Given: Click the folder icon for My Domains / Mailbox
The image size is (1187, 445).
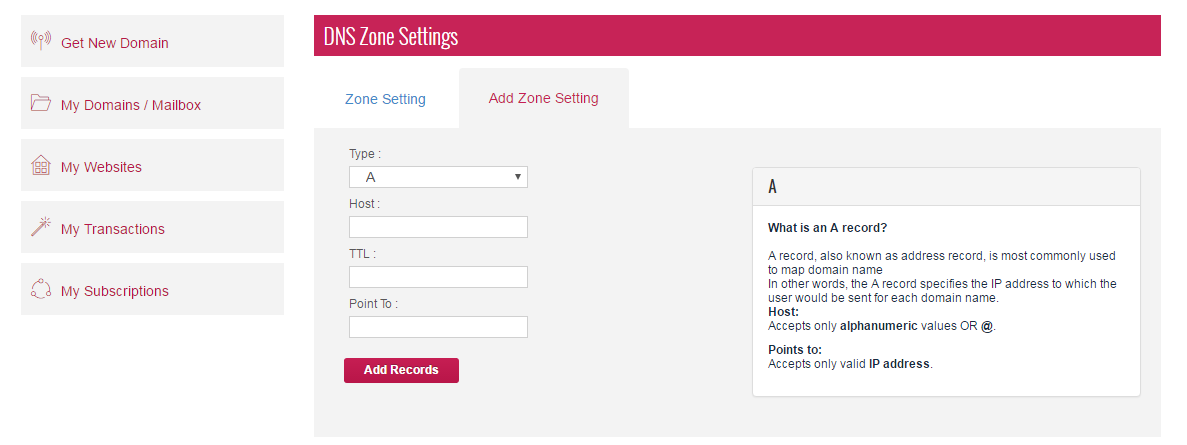Looking at the screenshot, I should coord(41,103).
